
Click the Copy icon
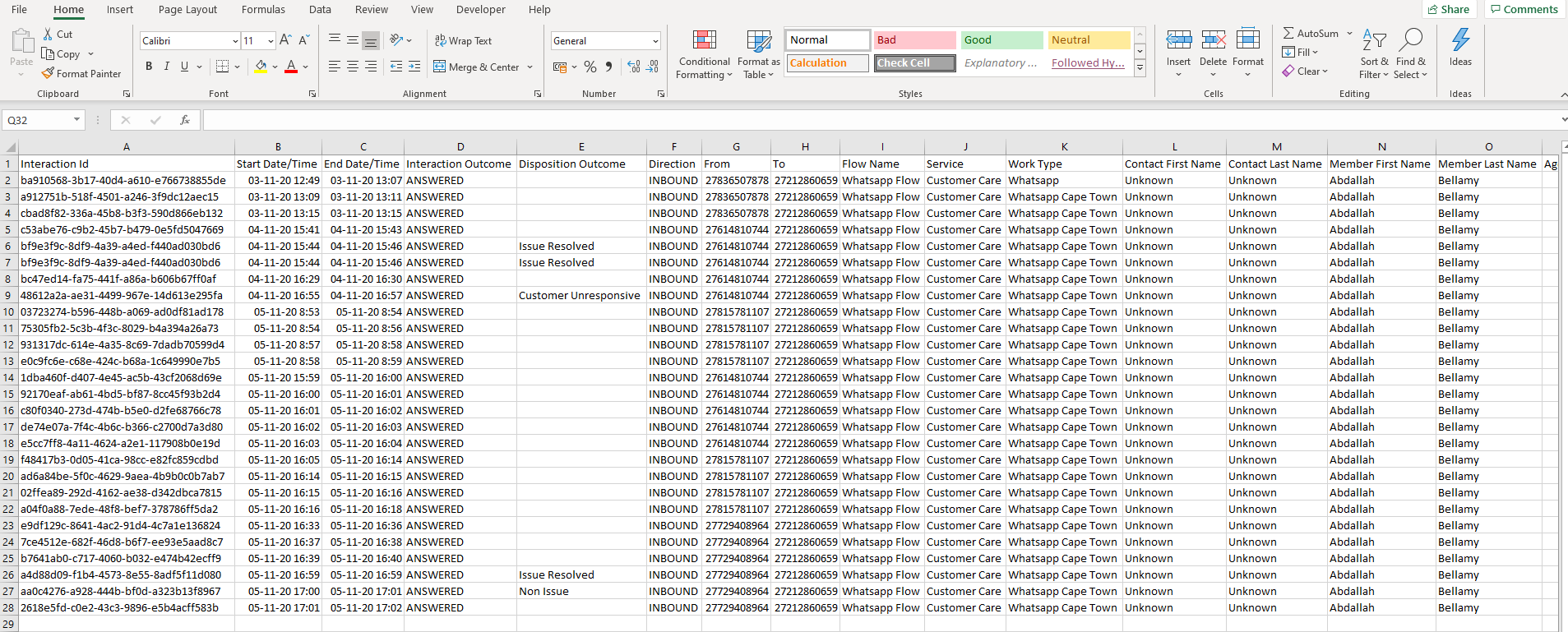coord(49,53)
